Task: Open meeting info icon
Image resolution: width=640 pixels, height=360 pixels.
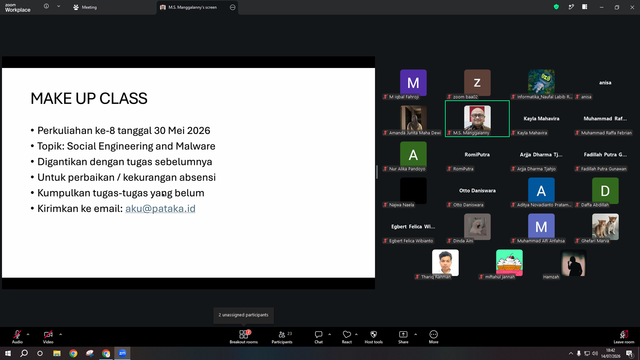Action: click(46, 7)
